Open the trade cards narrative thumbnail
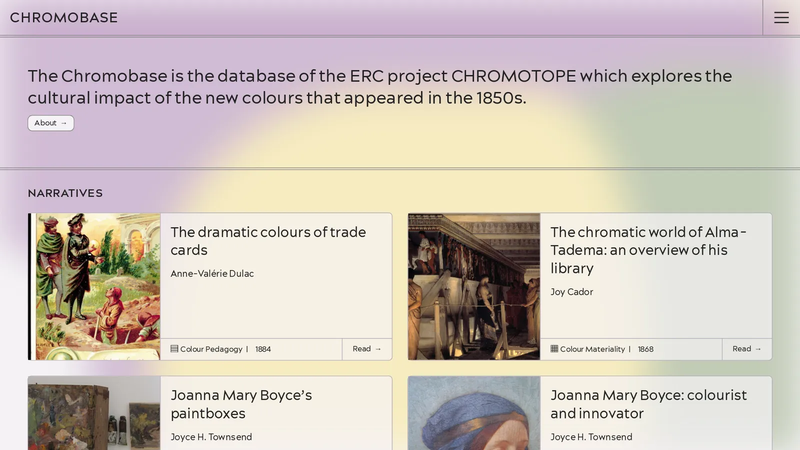Viewport: 800px width, 450px height. (x=94, y=286)
